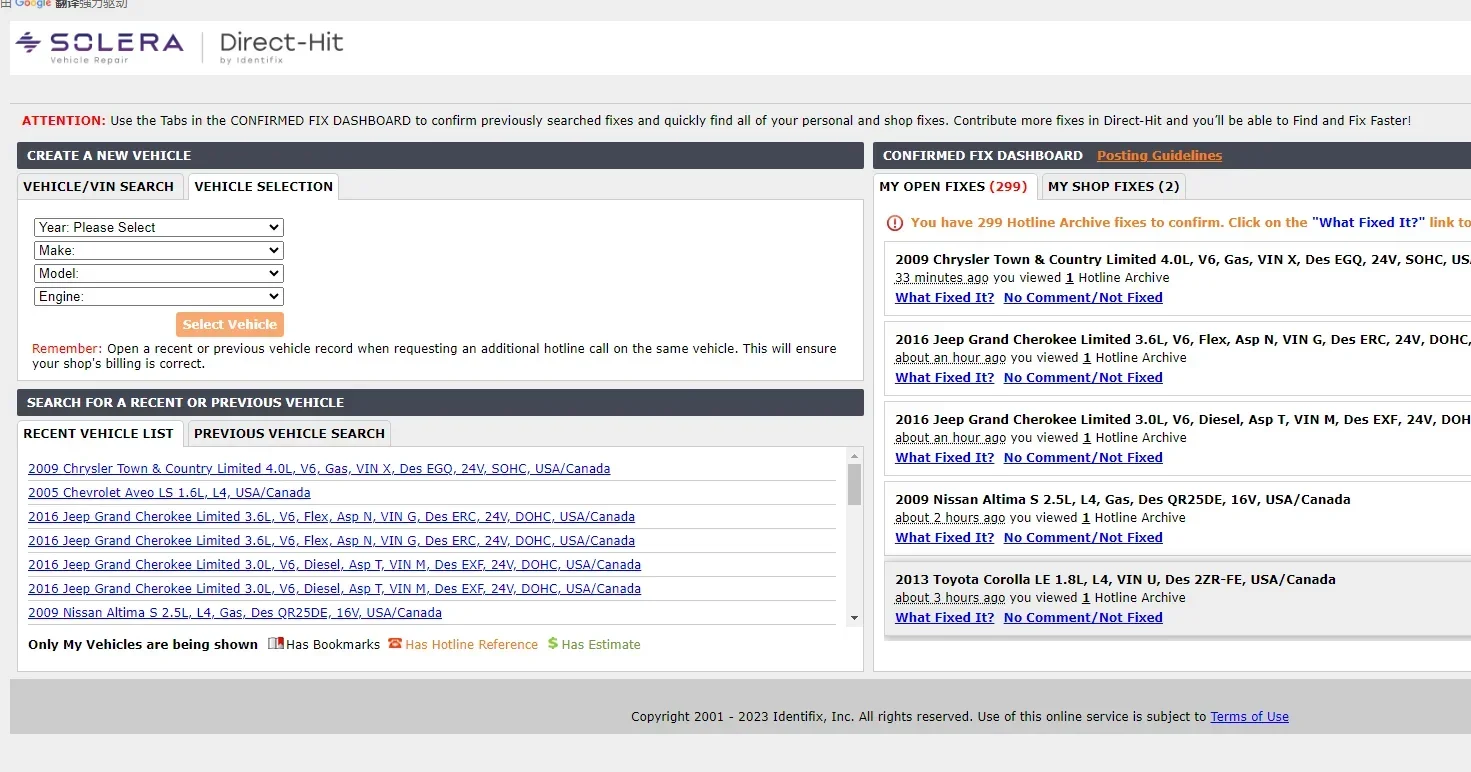
Task: Click the 'about 2 hours ago' timestamp
Action: (950, 518)
